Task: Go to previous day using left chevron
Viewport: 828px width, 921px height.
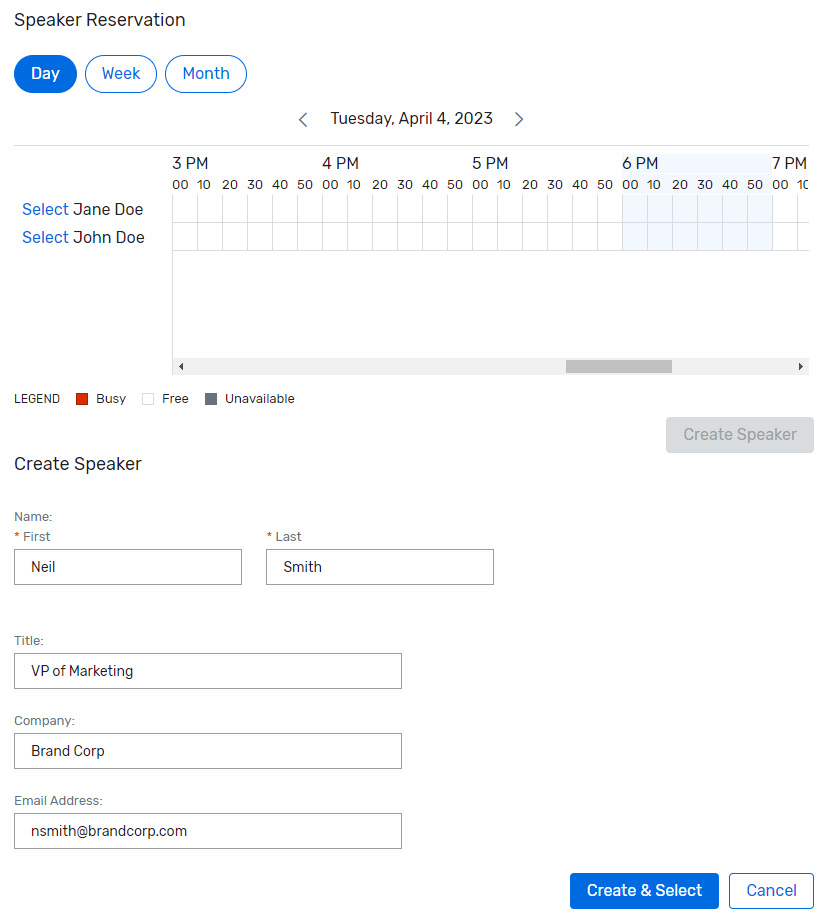Action: (x=303, y=120)
